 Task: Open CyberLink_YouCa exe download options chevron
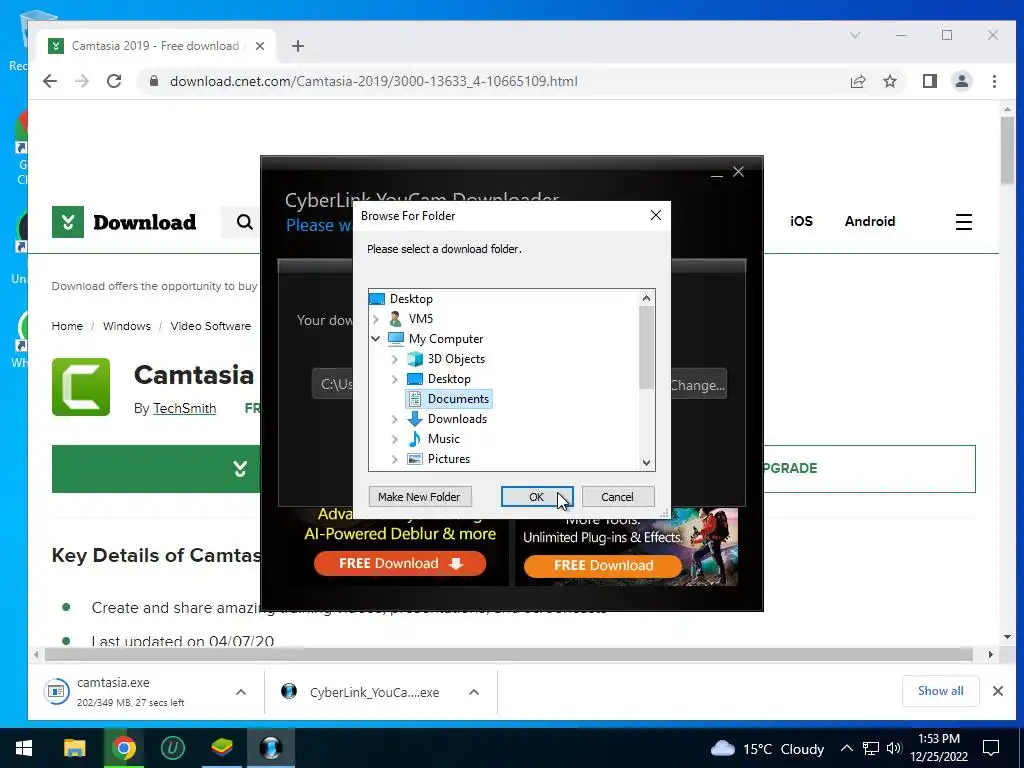474,692
